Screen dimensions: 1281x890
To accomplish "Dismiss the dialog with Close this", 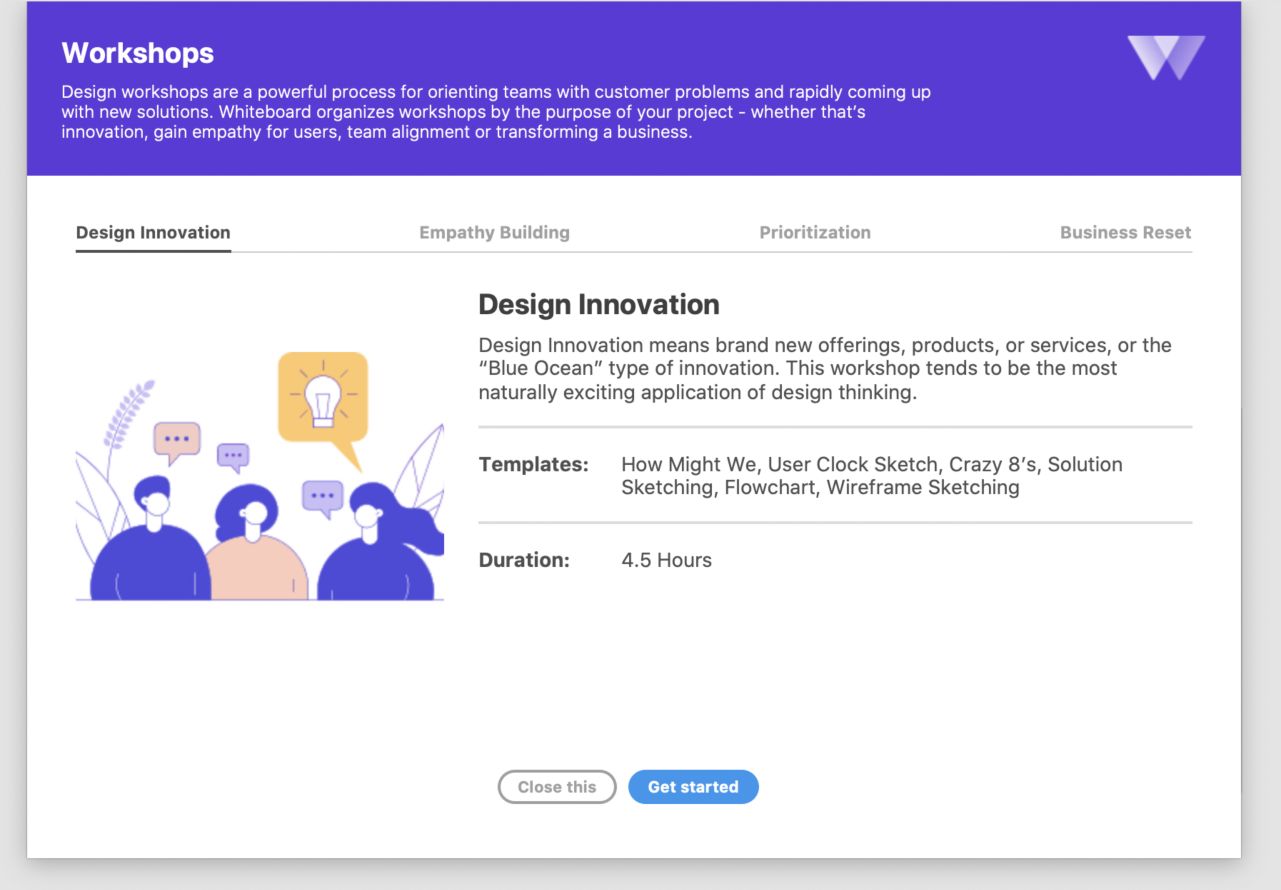I will pos(557,787).
